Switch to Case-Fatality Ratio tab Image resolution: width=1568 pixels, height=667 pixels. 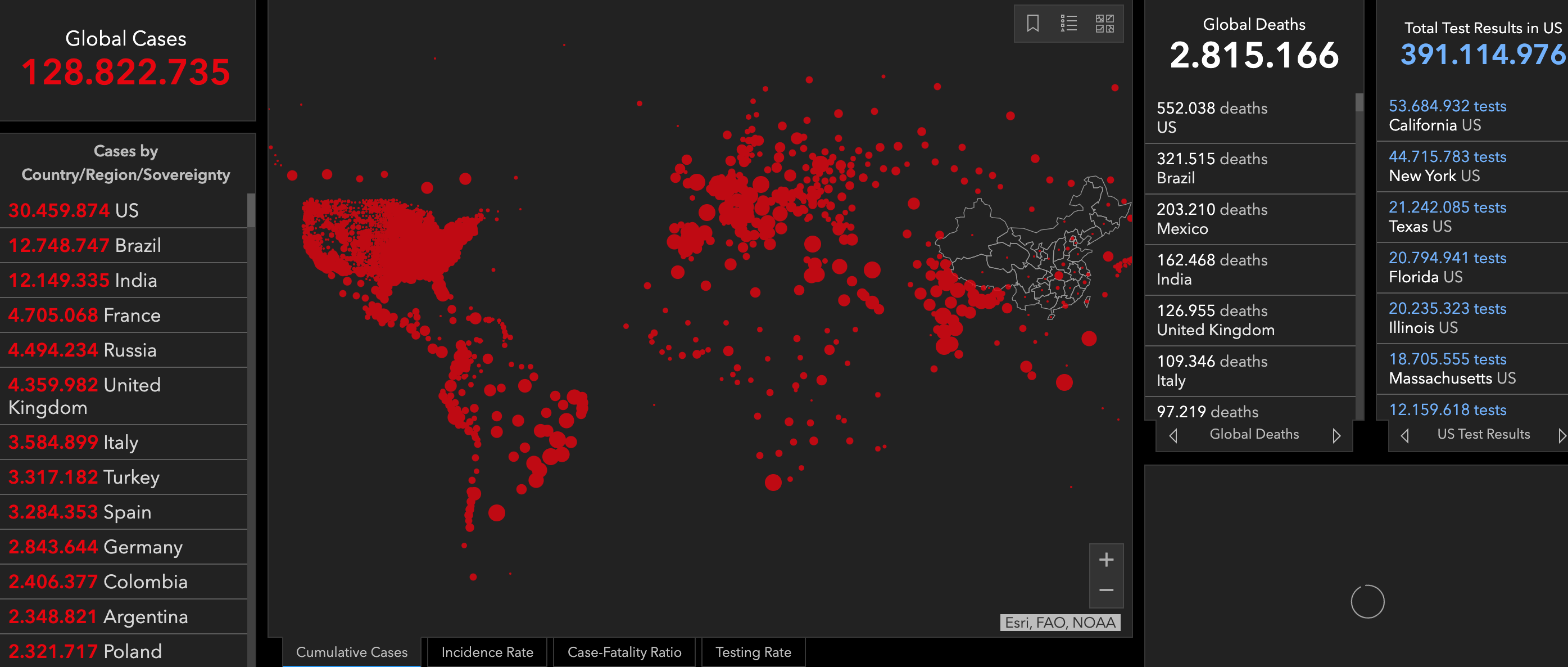coord(624,652)
